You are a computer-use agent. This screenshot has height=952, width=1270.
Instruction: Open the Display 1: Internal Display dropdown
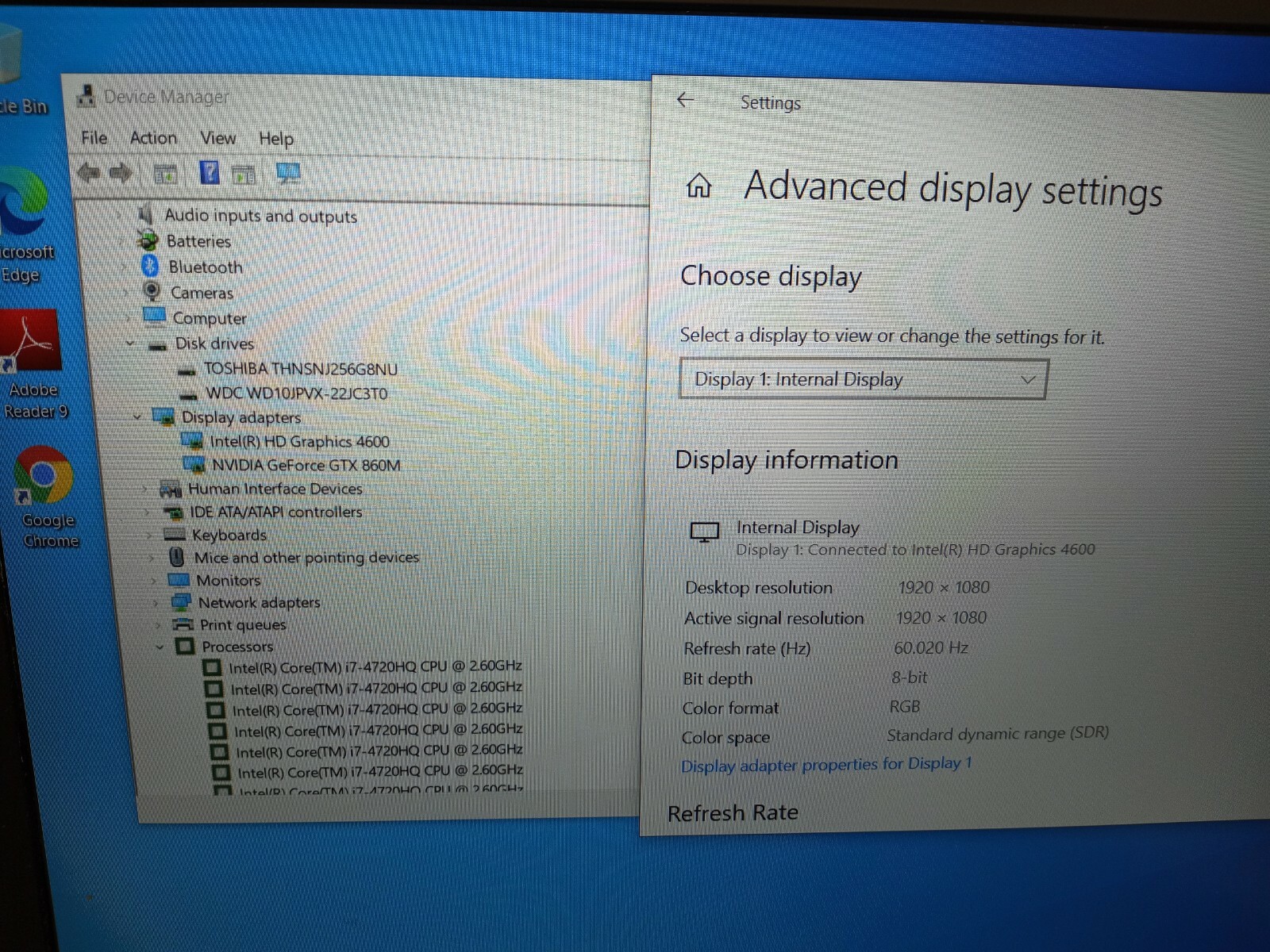(864, 379)
